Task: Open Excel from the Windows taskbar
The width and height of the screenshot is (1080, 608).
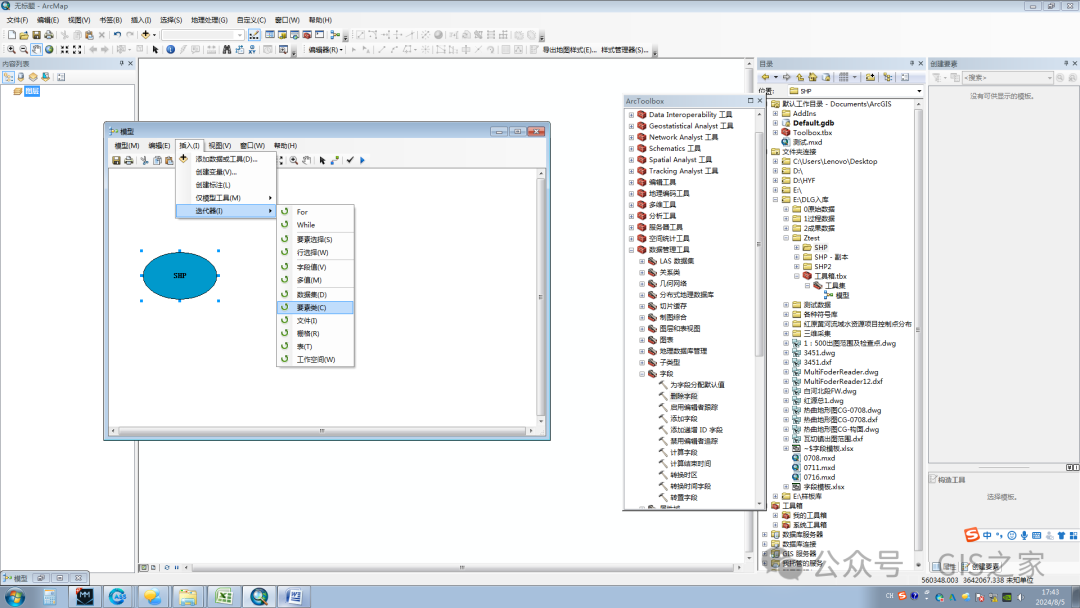Action: click(224, 596)
